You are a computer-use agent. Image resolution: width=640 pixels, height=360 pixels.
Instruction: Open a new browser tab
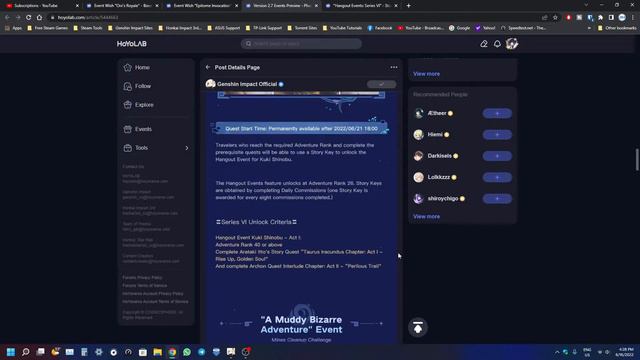[409, 6]
